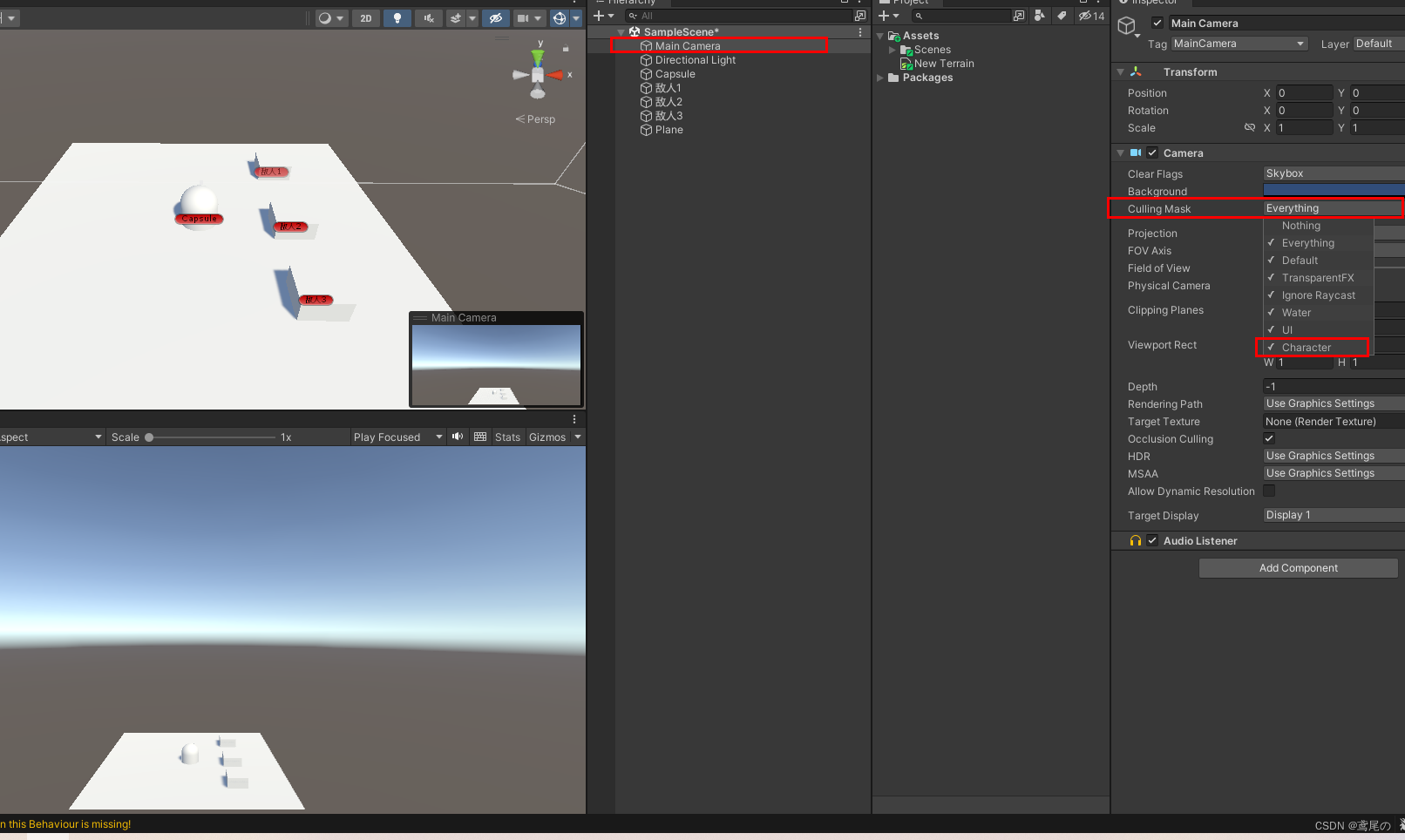The width and height of the screenshot is (1405, 840).
Task: Click the Project panel search field
Action: pos(961,16)
